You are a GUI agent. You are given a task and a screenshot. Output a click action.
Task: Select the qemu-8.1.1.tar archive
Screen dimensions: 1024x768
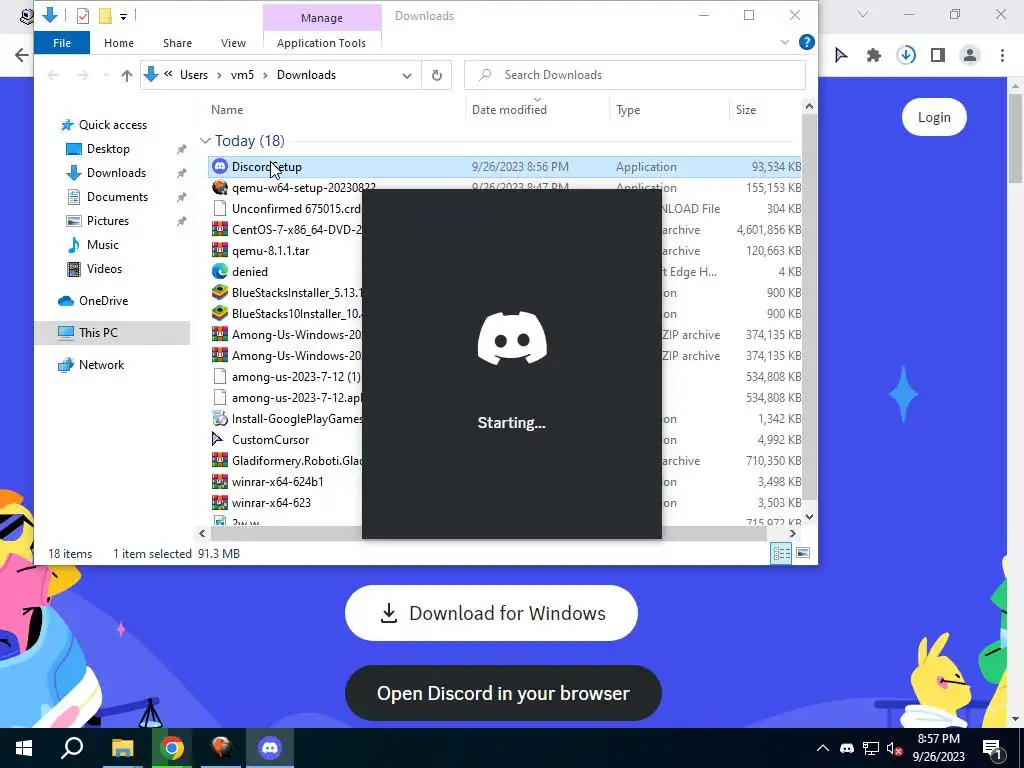pos(504,250)
